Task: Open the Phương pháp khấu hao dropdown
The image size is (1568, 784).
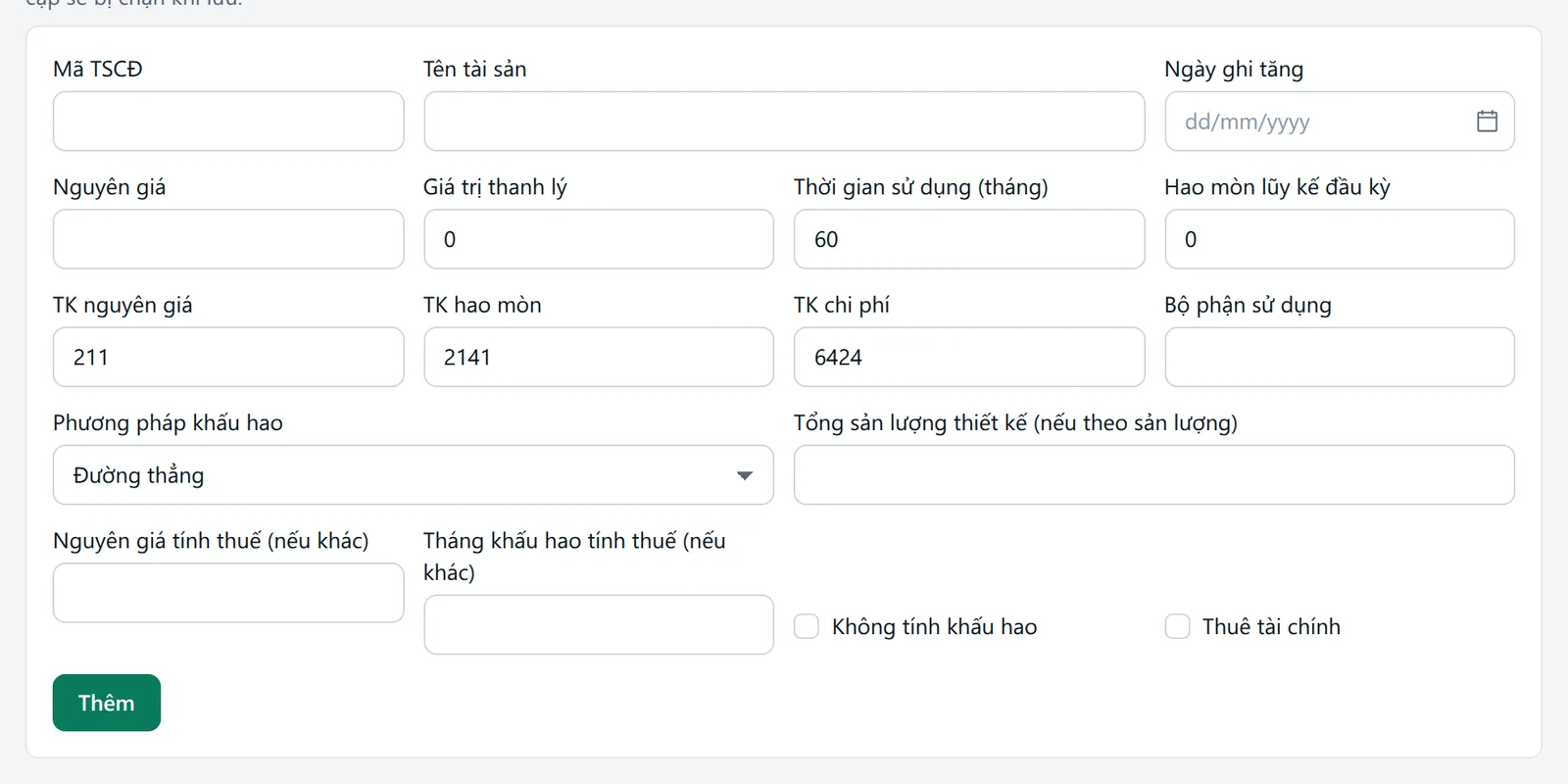Action: point(413,475)
